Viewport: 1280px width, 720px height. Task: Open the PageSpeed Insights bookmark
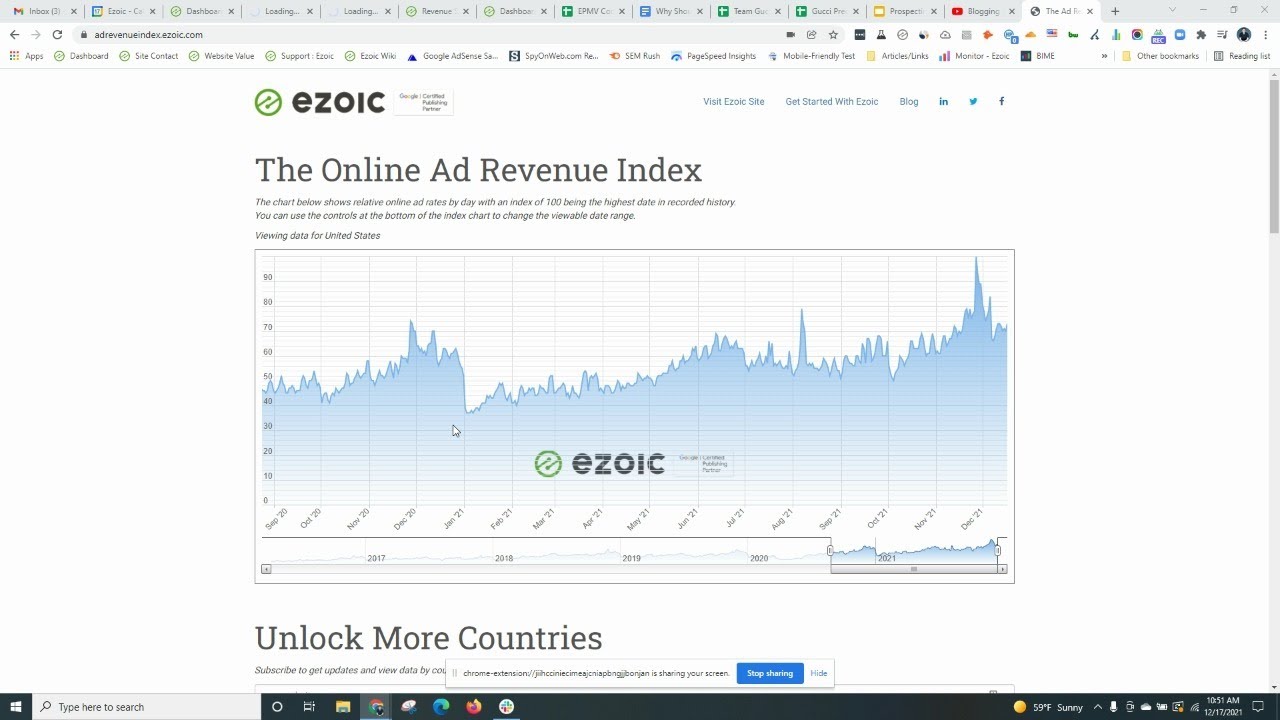point(713,56)
